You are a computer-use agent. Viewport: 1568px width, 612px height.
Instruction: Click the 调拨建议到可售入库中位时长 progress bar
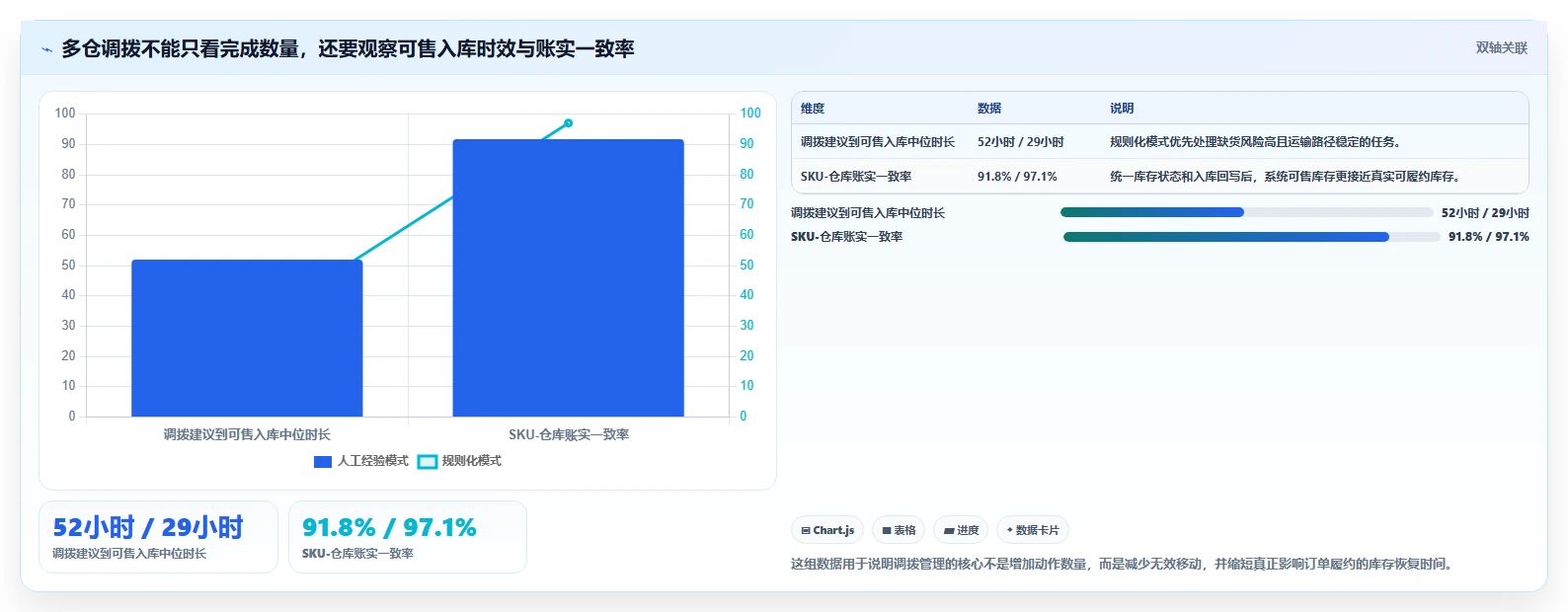click(x=1246, y=212)
